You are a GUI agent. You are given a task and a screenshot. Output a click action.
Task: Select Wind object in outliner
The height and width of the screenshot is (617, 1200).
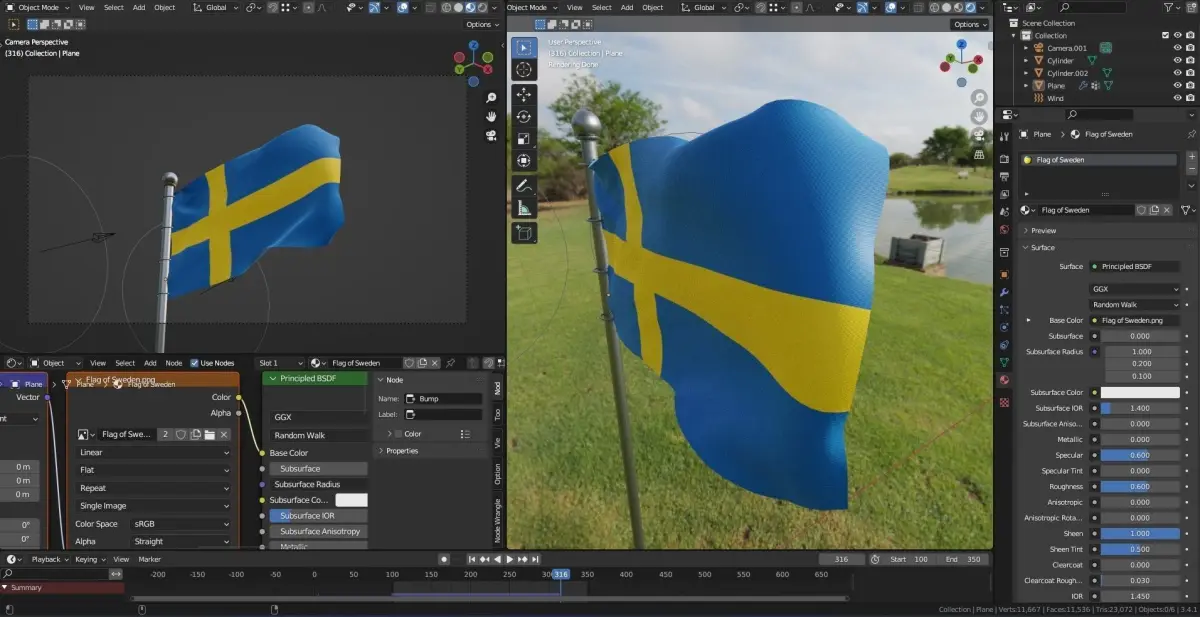coord(1055,98)
